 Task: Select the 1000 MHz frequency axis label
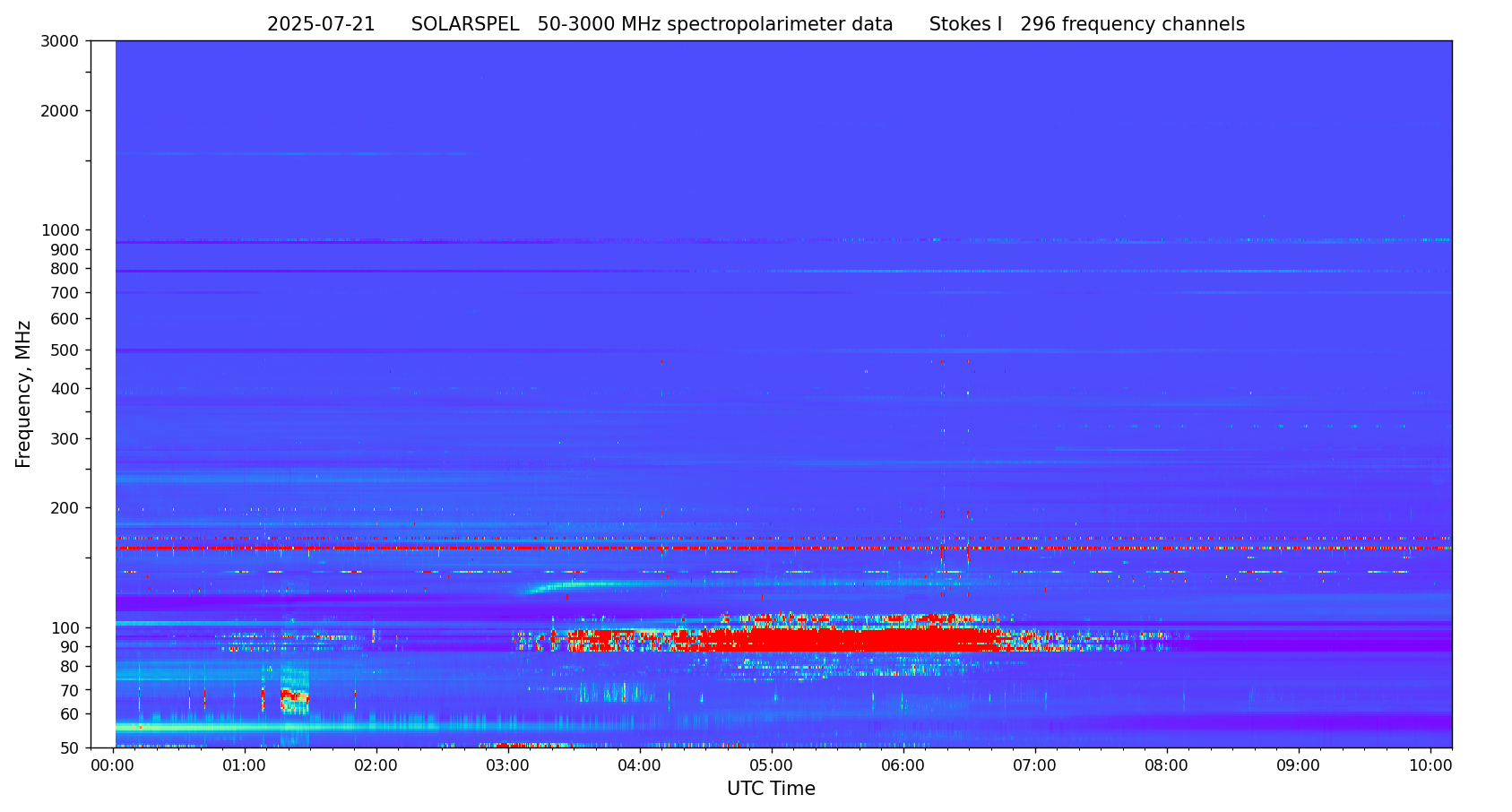pos(60,230)
